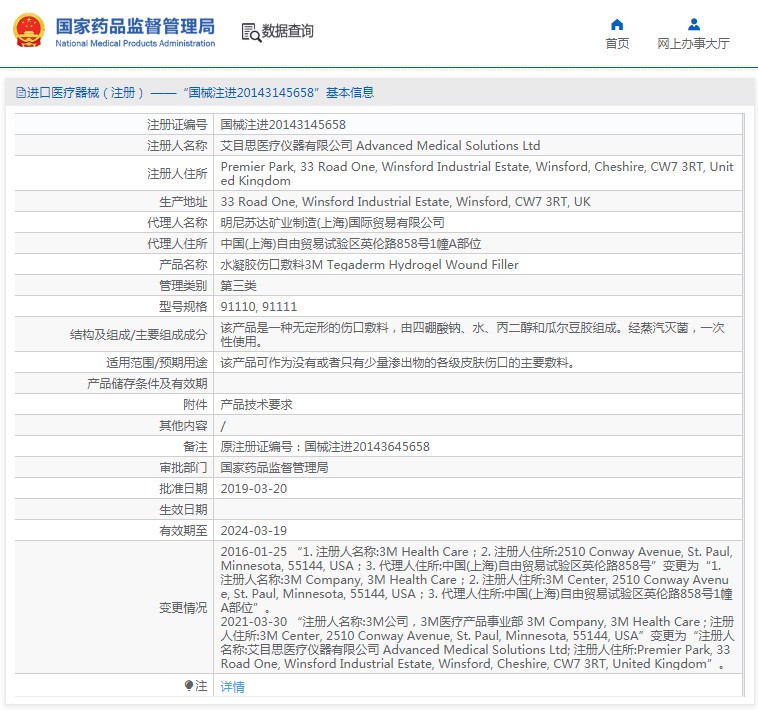Click registration number value 国械注进20143145658
Image resolution: width=758 pixels, height=711 pixels.
283,125
